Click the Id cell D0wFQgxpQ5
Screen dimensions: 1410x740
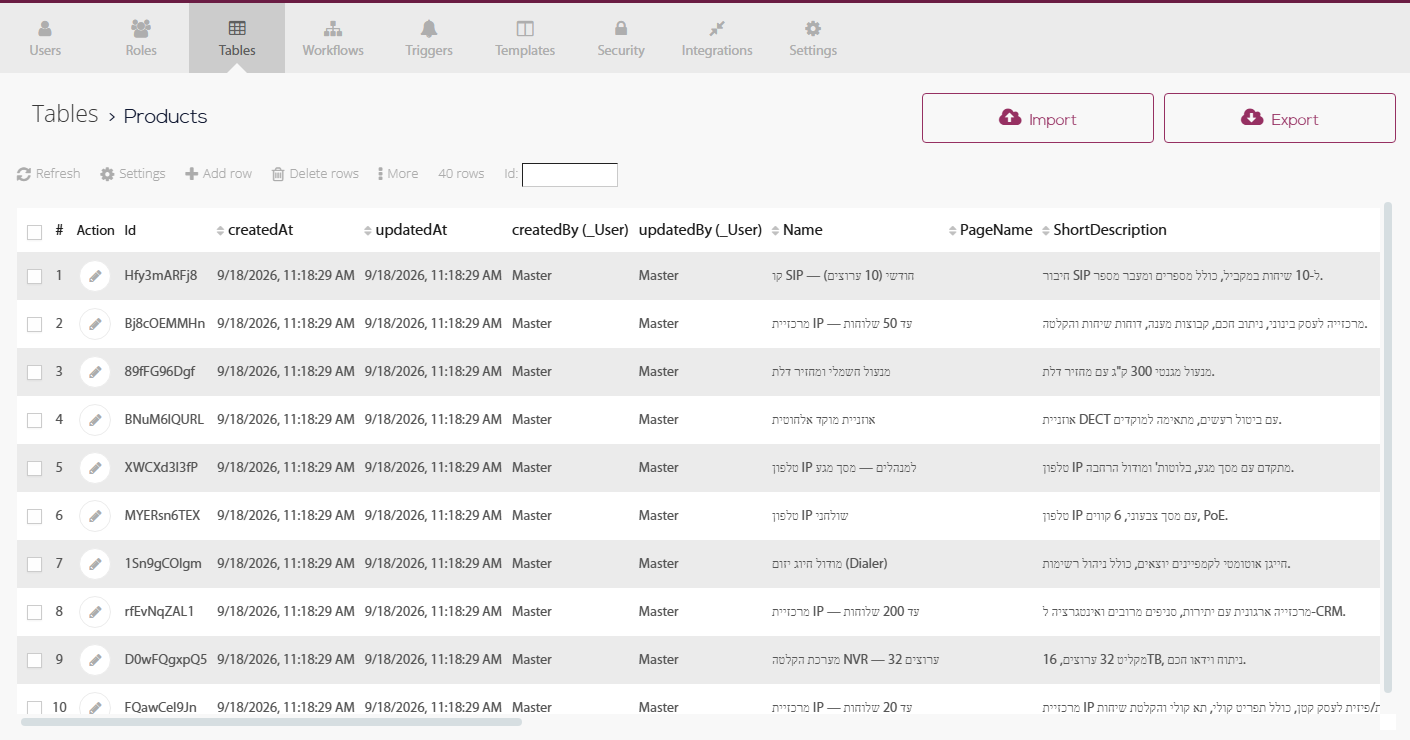(x=166, y=660)
